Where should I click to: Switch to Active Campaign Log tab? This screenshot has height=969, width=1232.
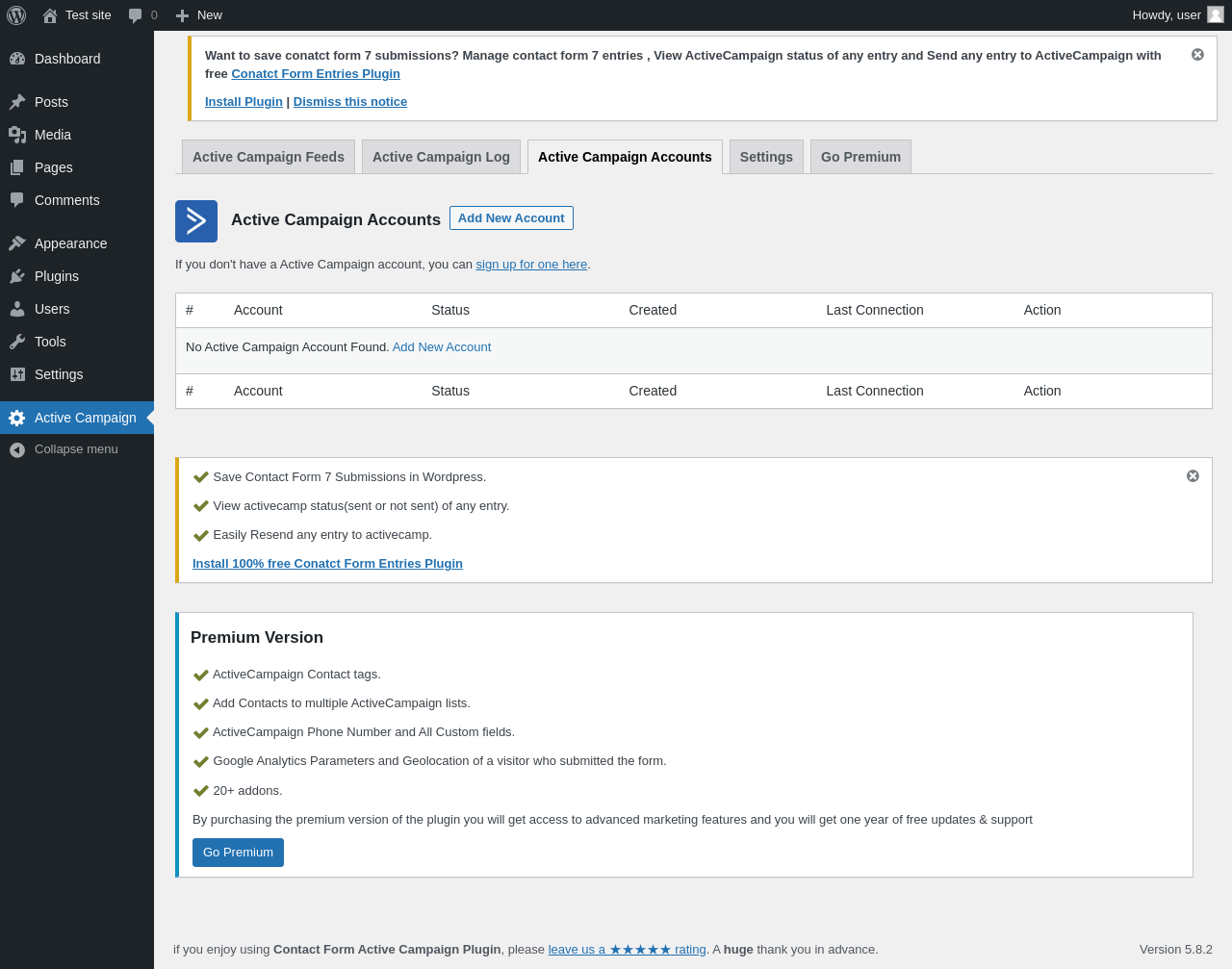[x=441, y=157]
